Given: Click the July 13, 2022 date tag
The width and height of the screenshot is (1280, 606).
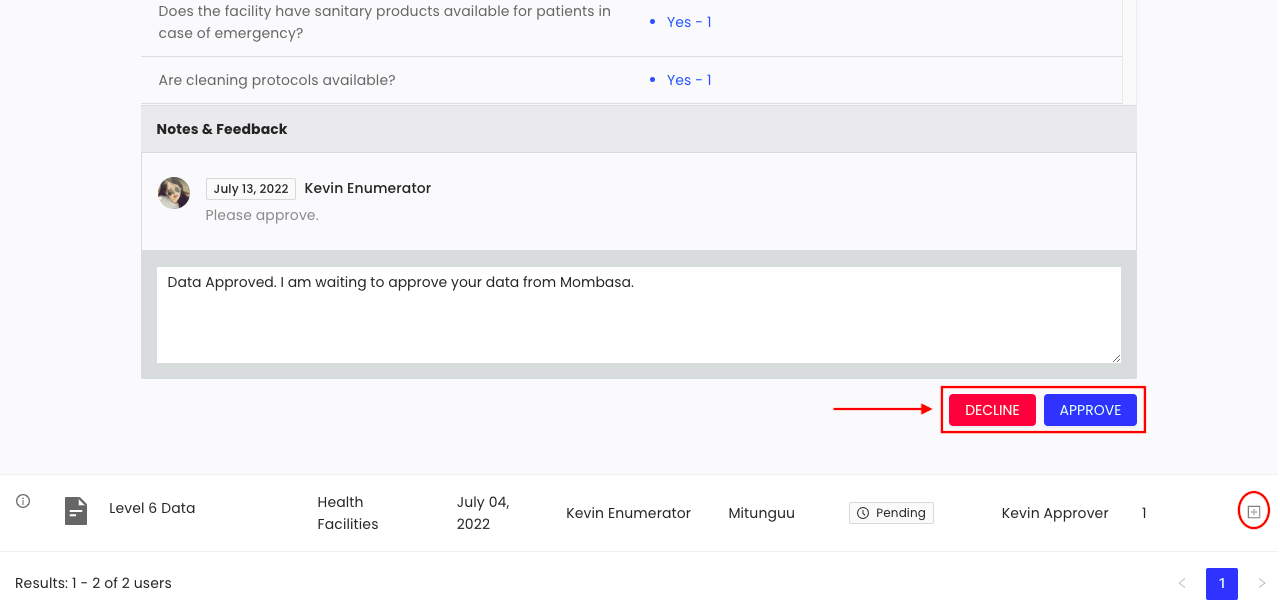Looking at the screenshot, I should click(x=251, y=188).
